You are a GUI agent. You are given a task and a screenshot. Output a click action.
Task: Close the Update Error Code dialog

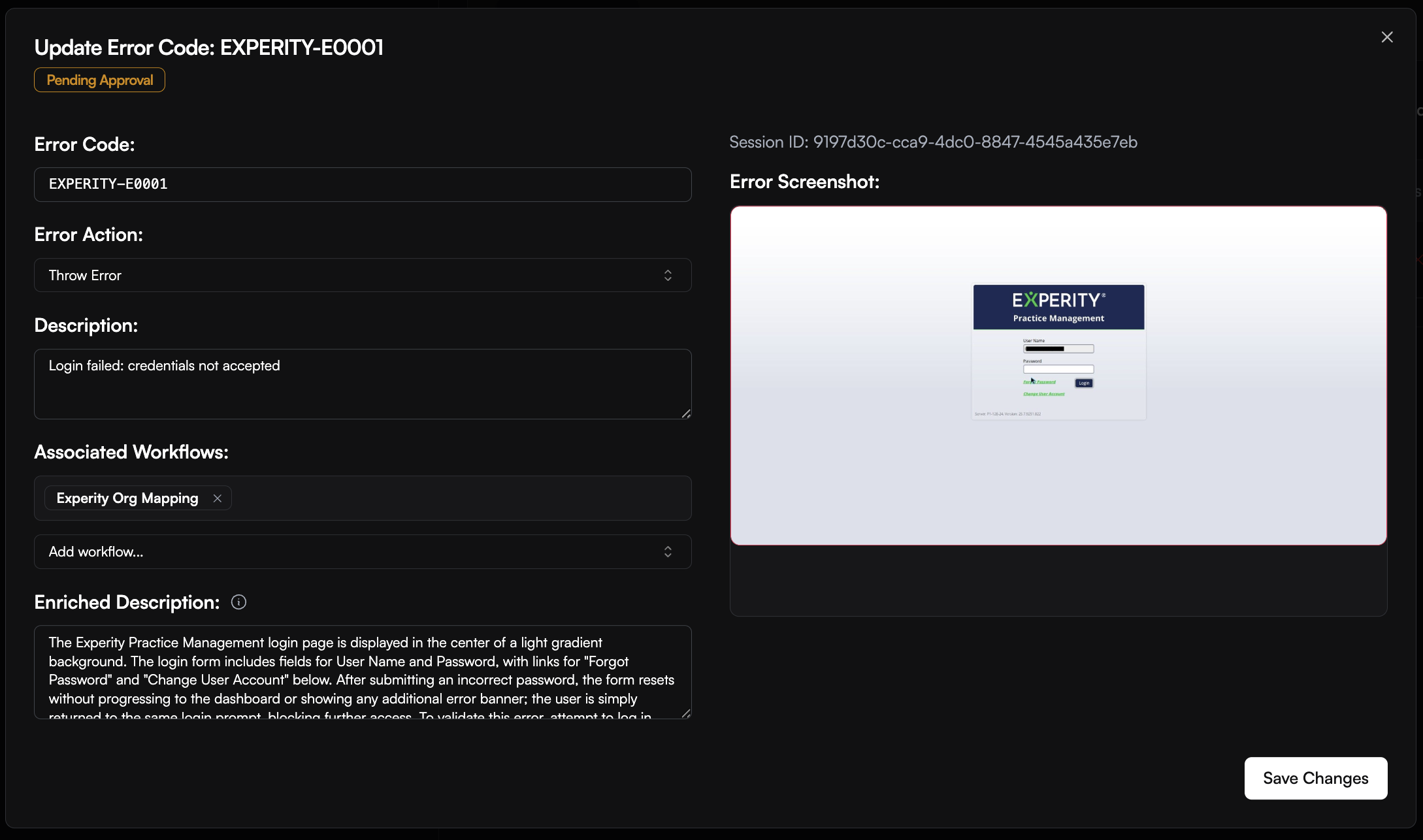[x=1386, y=37]
